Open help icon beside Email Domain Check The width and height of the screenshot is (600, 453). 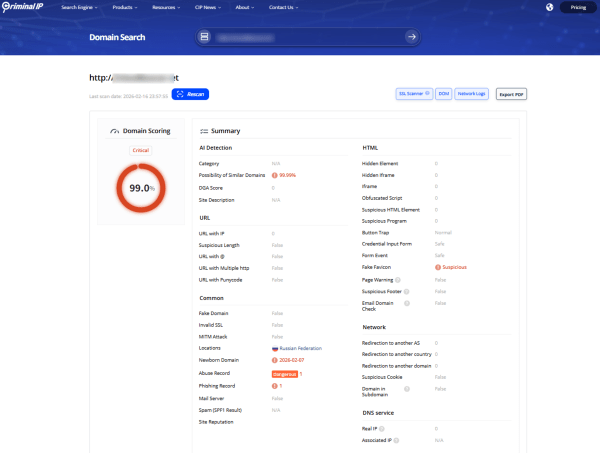click(x=407, y=303)
